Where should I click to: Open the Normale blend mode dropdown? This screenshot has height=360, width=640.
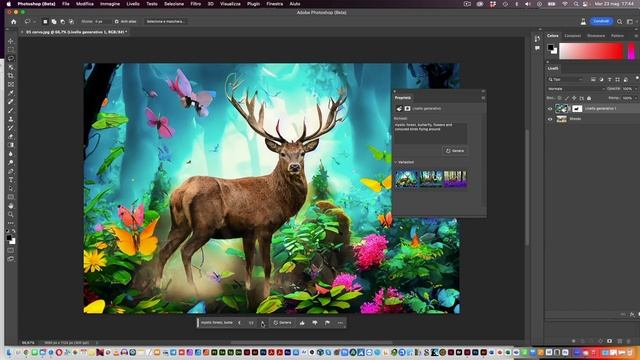tap(576, 89)
